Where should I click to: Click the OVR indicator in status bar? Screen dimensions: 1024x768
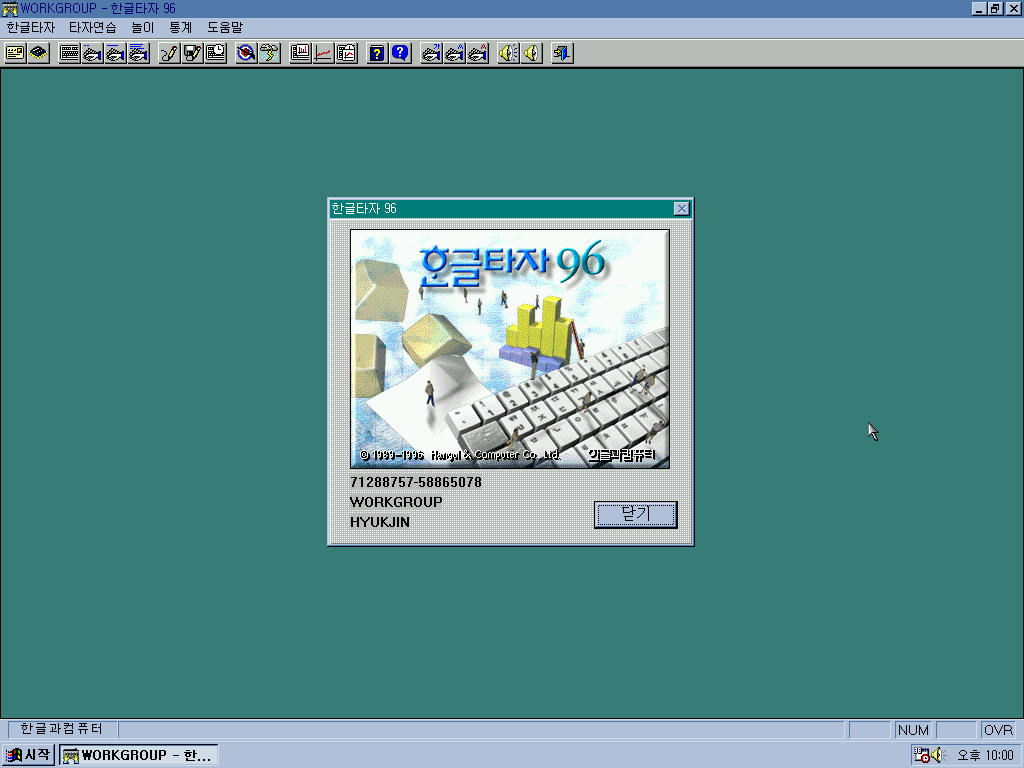point(999,730)
